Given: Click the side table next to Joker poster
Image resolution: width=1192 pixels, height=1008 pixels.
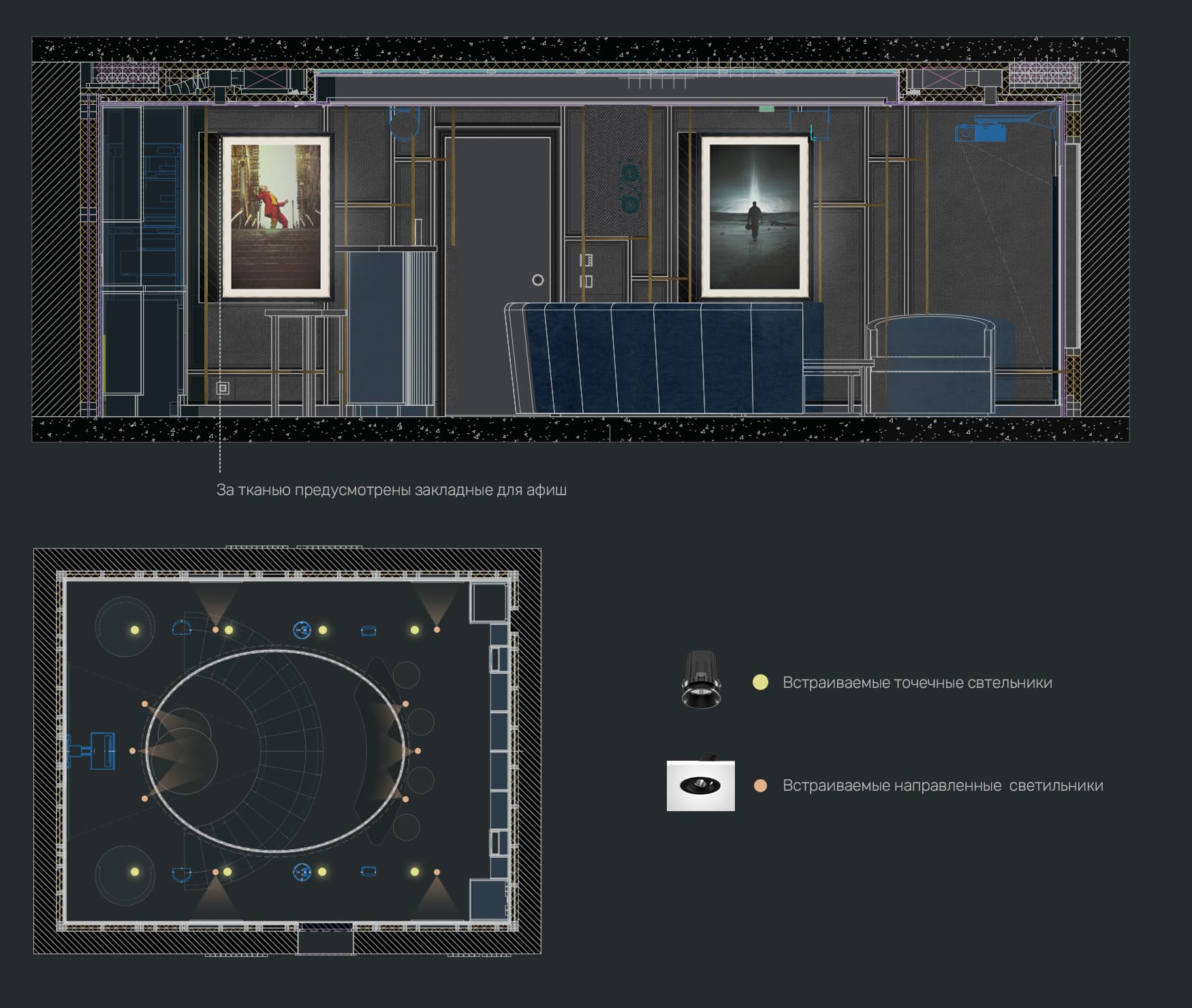Looking at the screenshot, I should (306, 362).
